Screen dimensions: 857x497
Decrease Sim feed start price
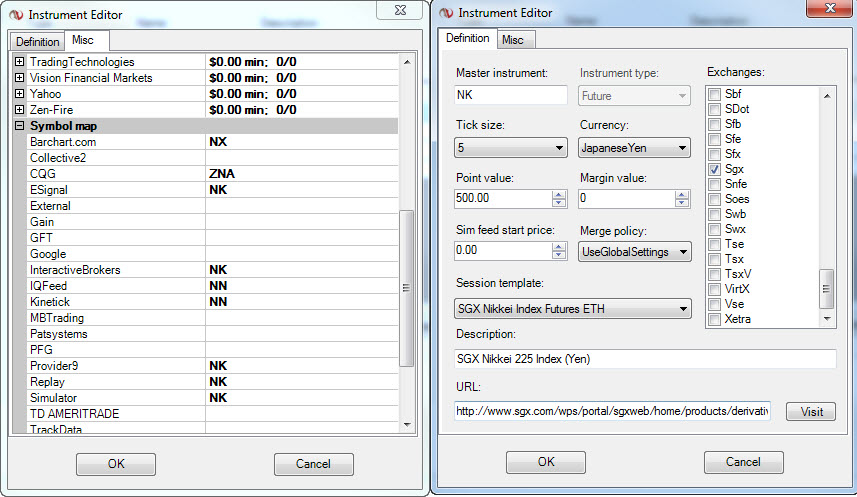559,255
